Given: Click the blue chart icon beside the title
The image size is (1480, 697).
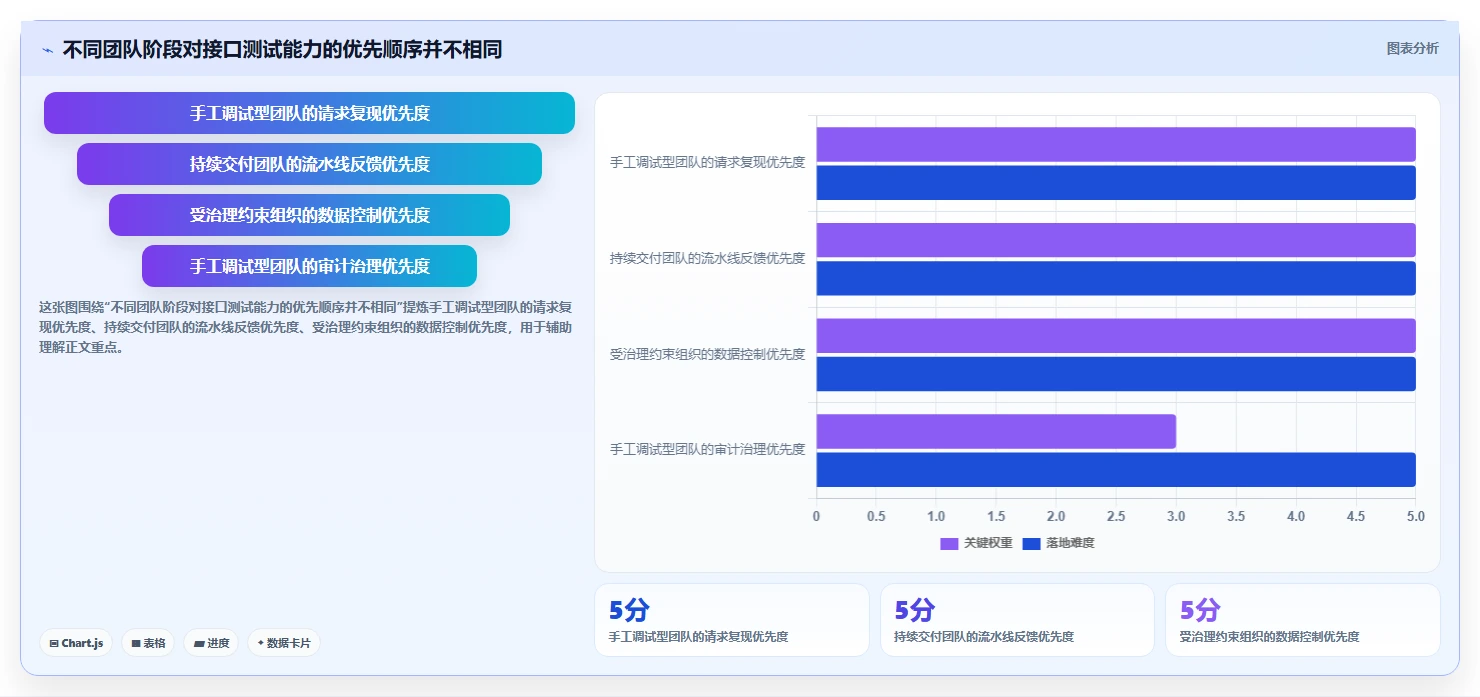Looking at the screenshot, I should (47, 50).
